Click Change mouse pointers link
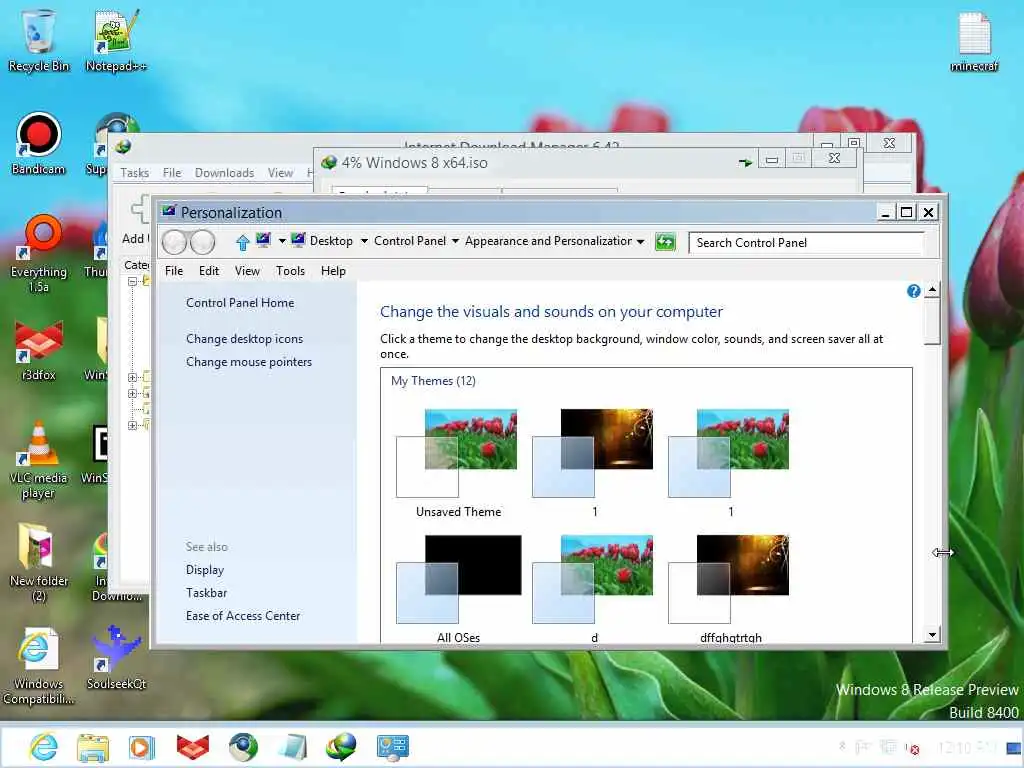The image size is (1024, 768). click(x=249, y=362)
